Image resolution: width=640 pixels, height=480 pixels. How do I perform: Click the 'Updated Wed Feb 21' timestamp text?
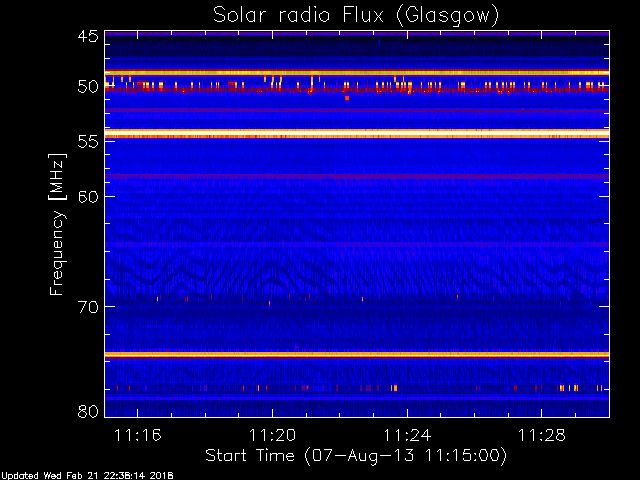click(87, 476)
